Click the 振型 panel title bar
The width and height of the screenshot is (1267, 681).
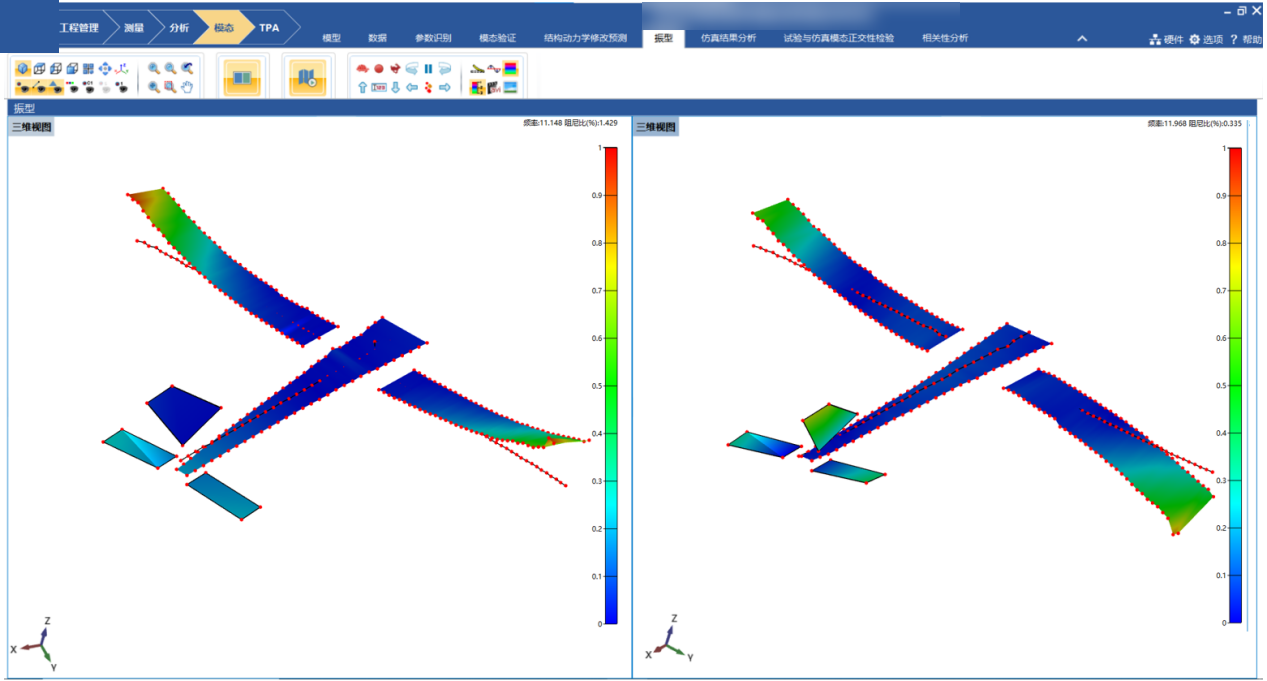[x=631, y=108]
